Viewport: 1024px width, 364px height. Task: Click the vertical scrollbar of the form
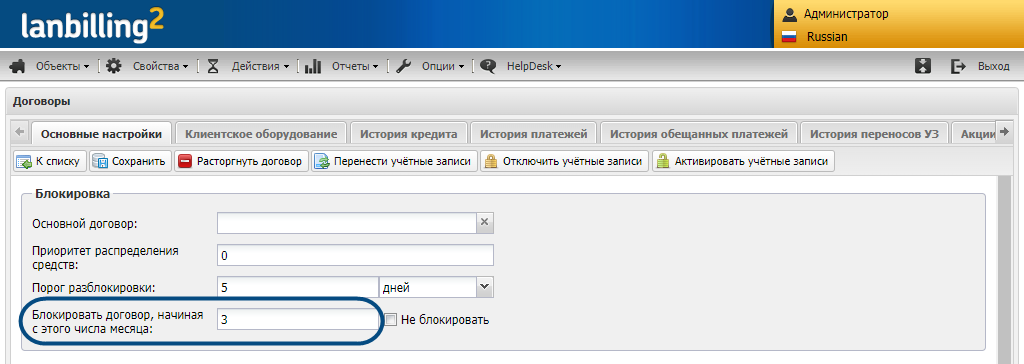(1005, 268)
